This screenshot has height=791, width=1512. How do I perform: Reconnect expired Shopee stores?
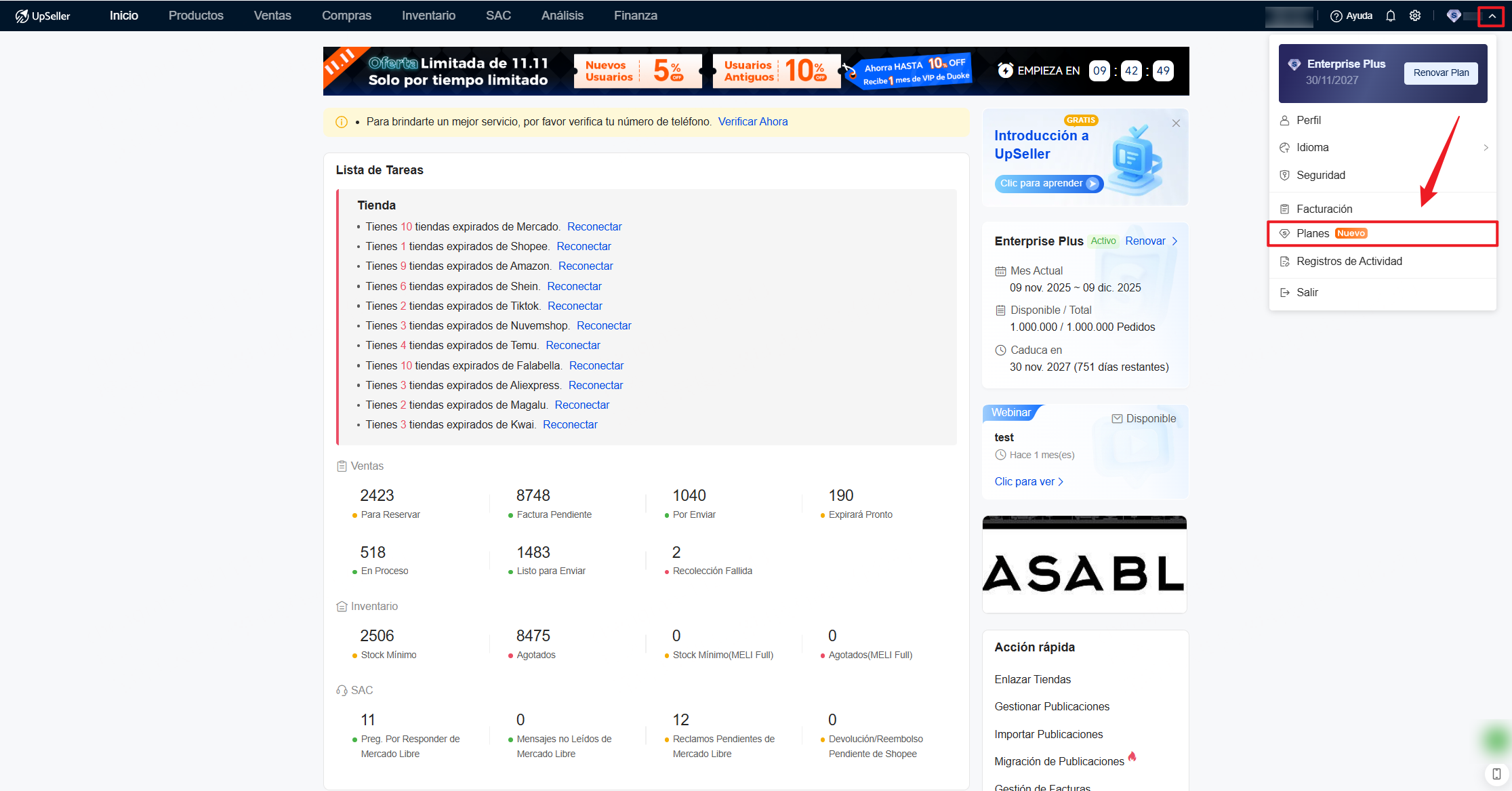point(584,246)
